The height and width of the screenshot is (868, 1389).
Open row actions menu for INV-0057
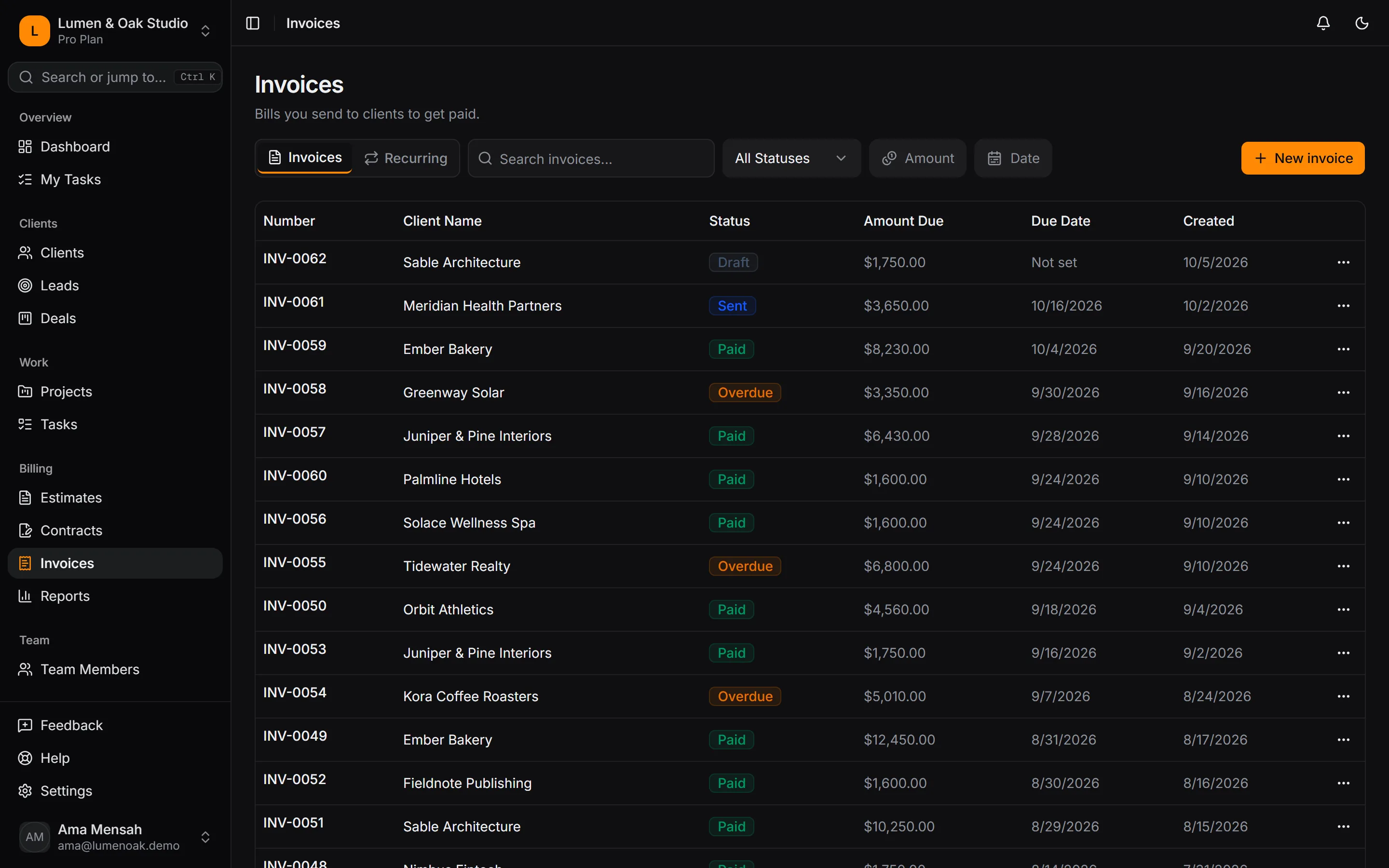tap(1343, 436)
